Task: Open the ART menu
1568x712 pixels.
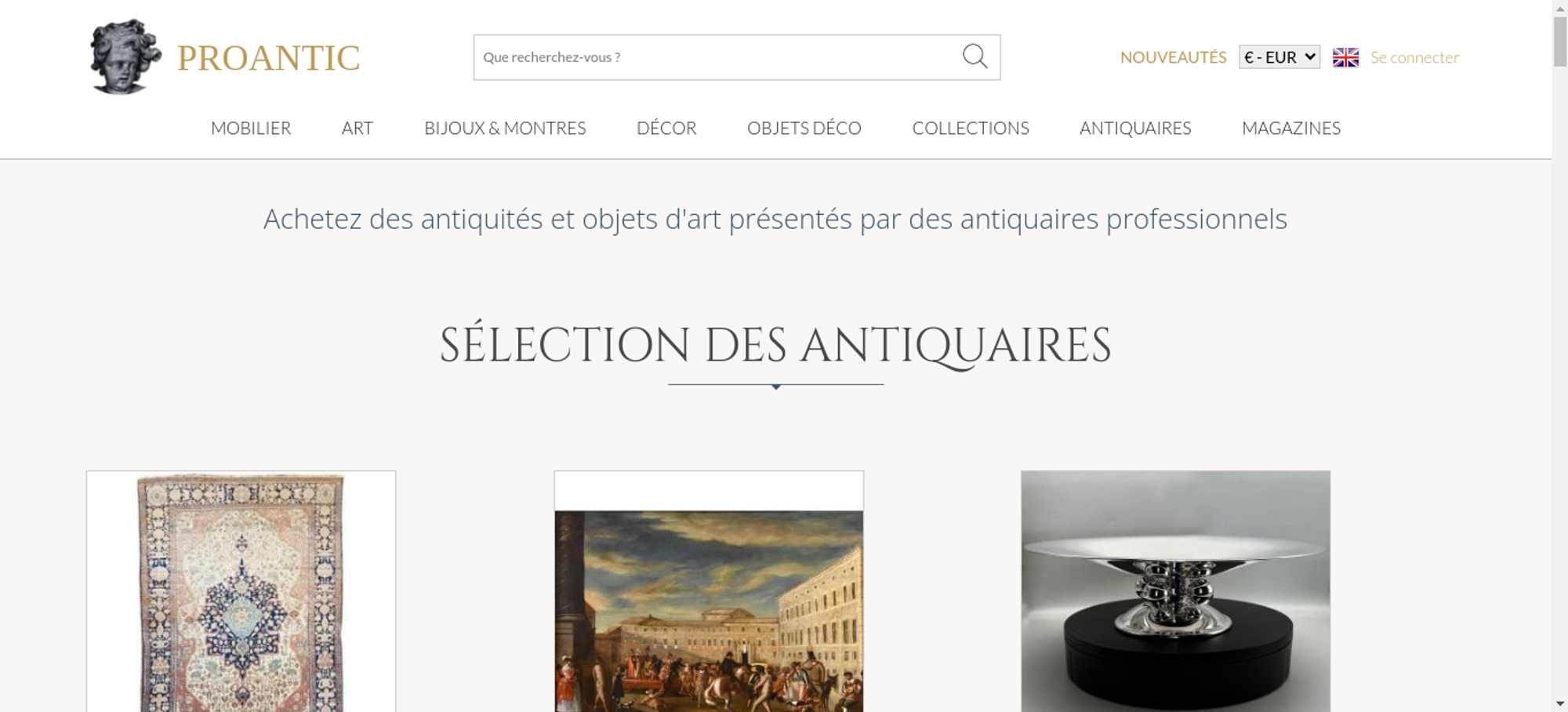Action: tap(358, 128)
